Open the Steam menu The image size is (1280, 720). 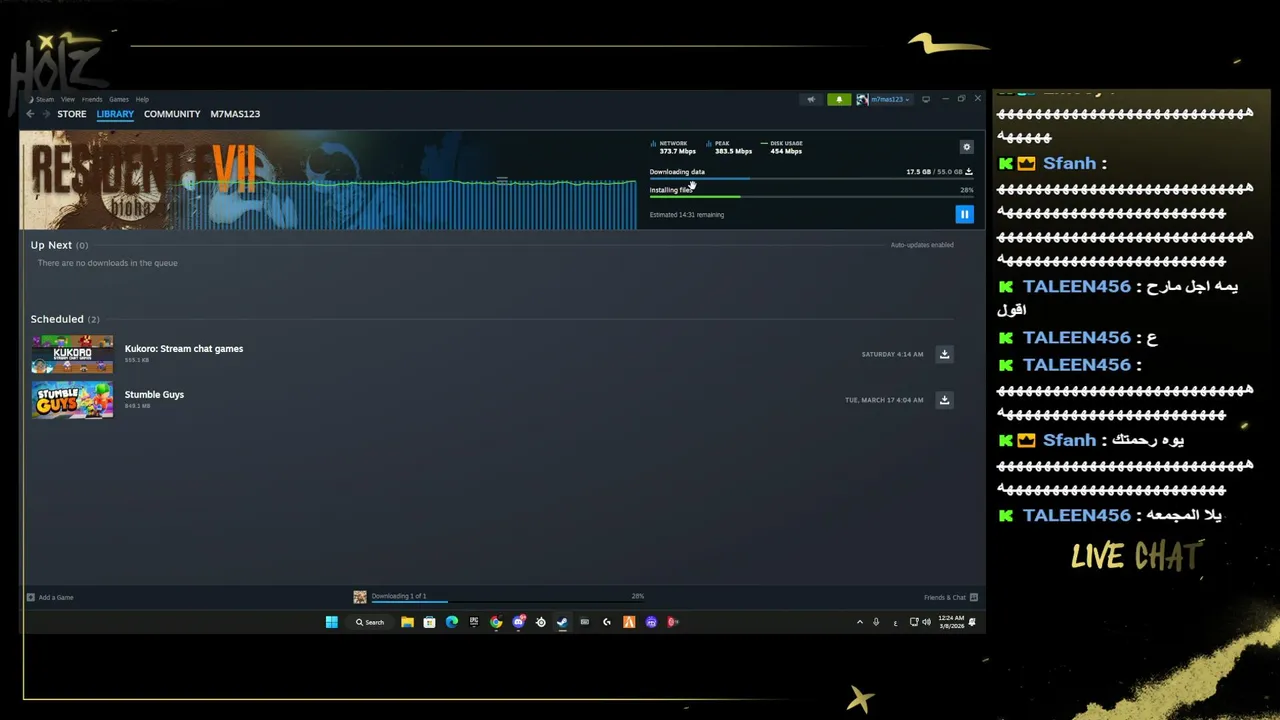pos(42,99)
